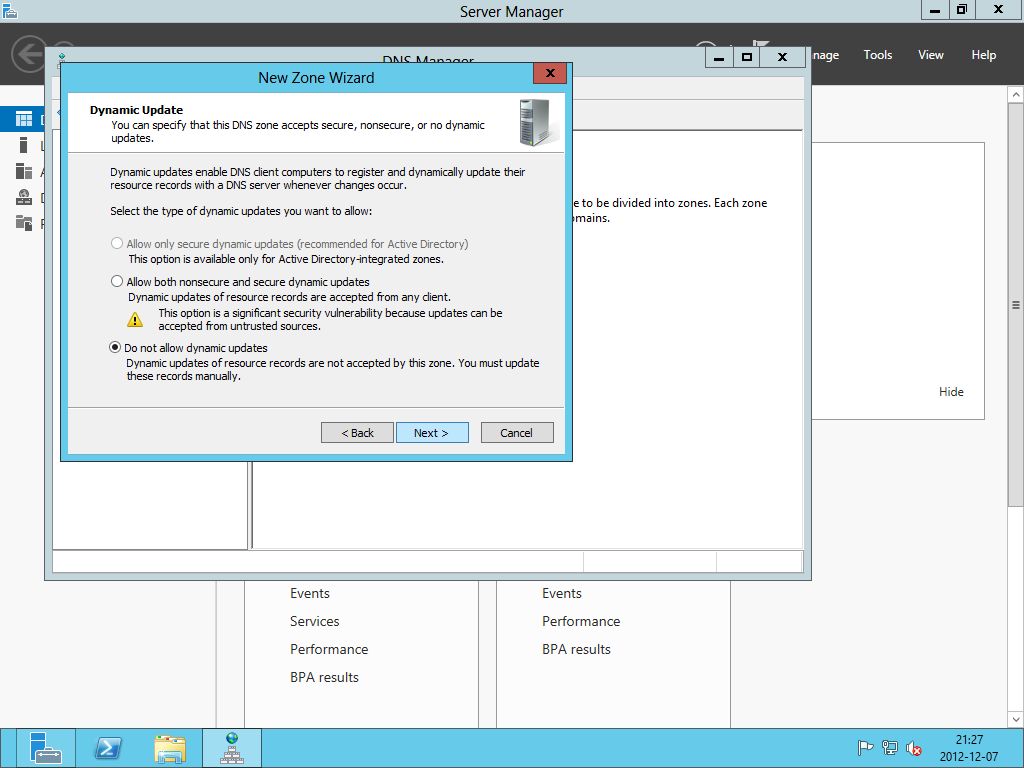Click the Hide link in Server Manager
Screen dimensions: 1024x768
click(x=951, y=392)
